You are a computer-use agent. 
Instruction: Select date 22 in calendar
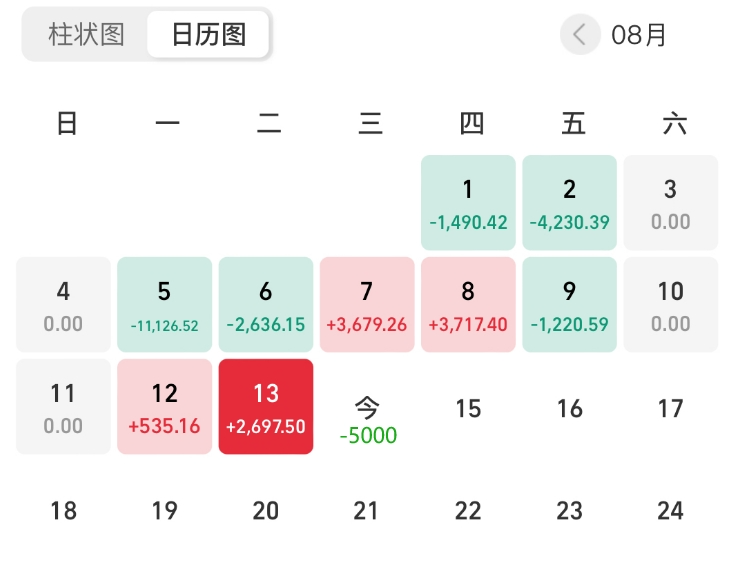(x=468, y=511)
